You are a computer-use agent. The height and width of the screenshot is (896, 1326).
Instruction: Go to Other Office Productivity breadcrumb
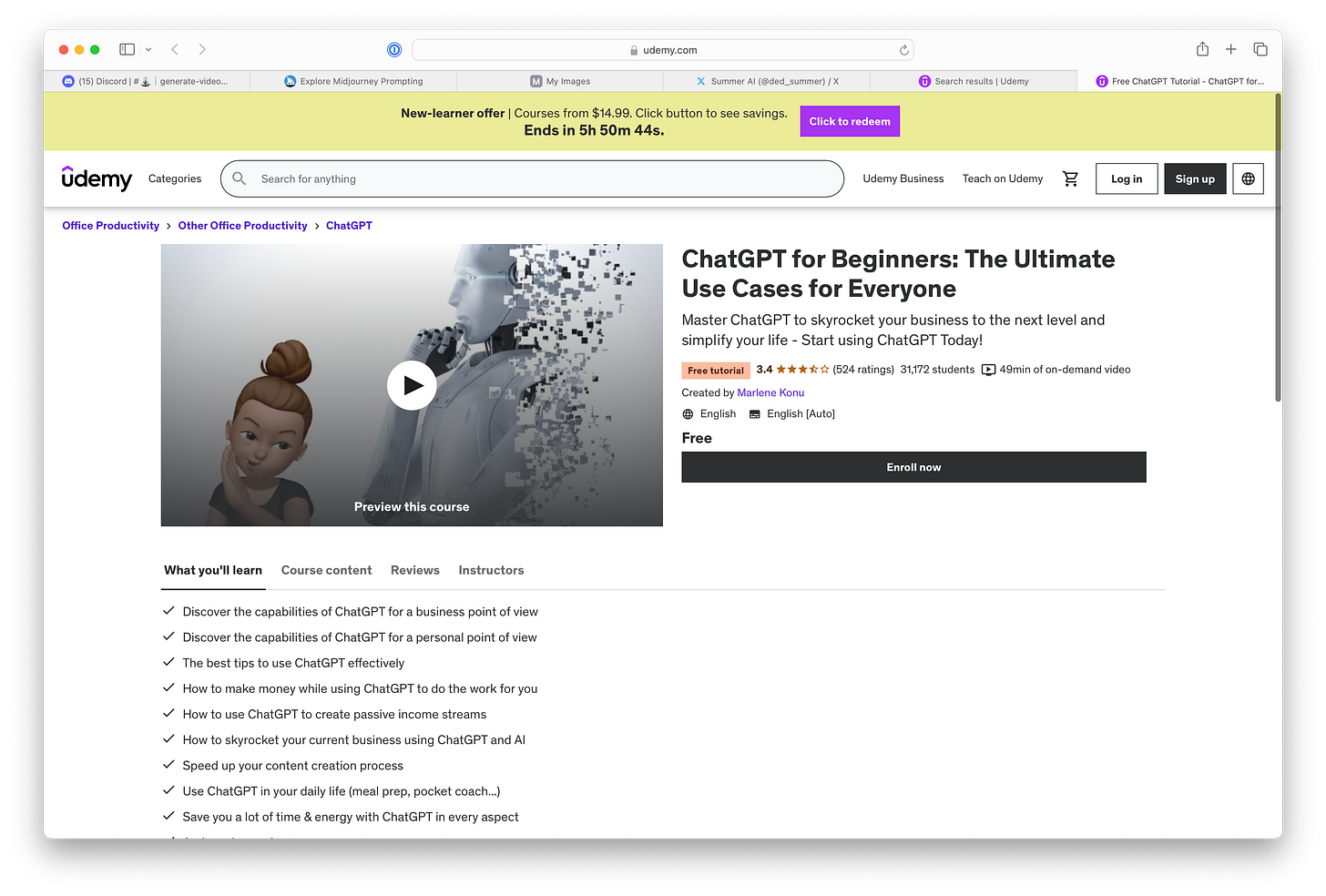(242, 226)
